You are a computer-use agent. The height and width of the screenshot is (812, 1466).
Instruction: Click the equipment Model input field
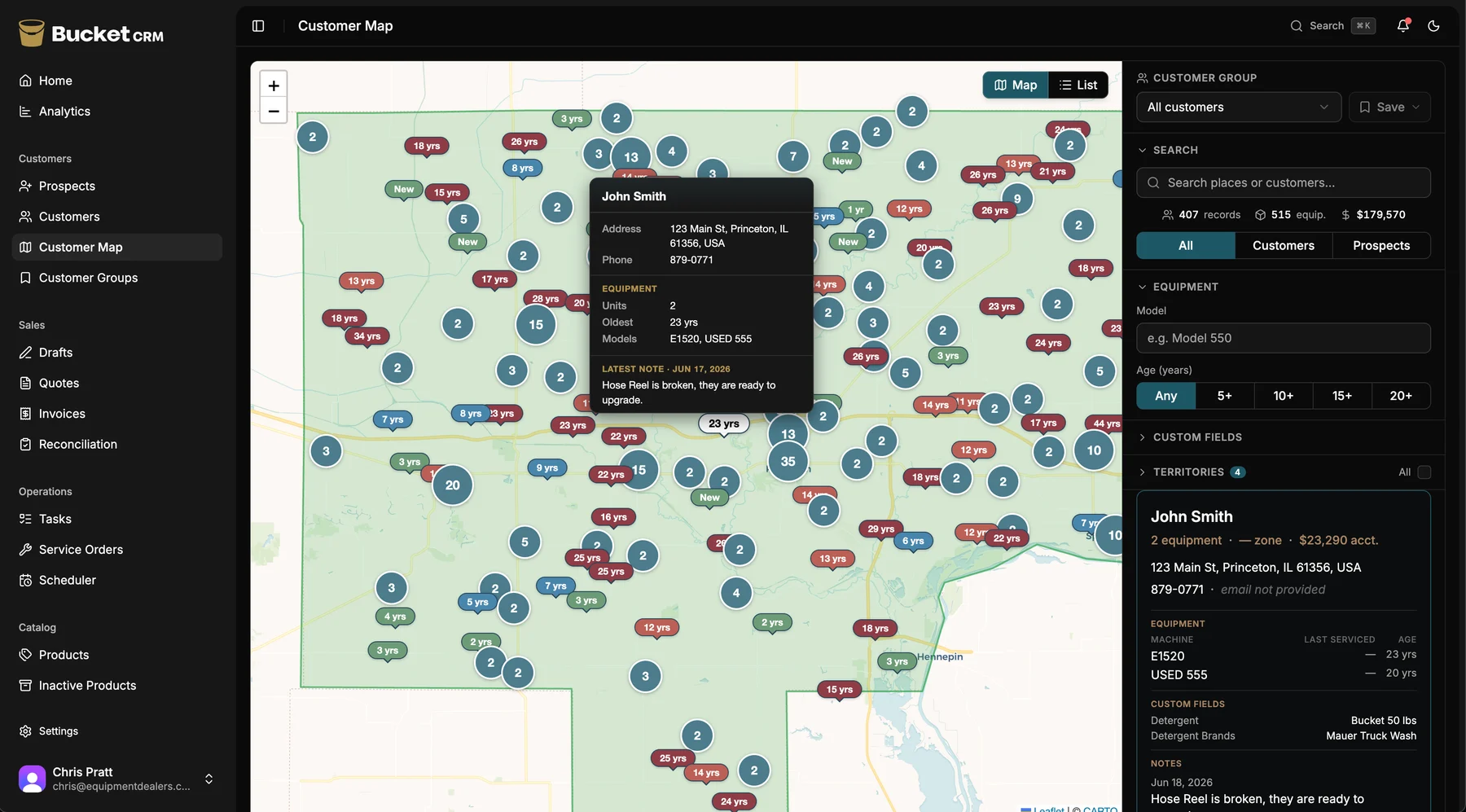pos(1284,338)
